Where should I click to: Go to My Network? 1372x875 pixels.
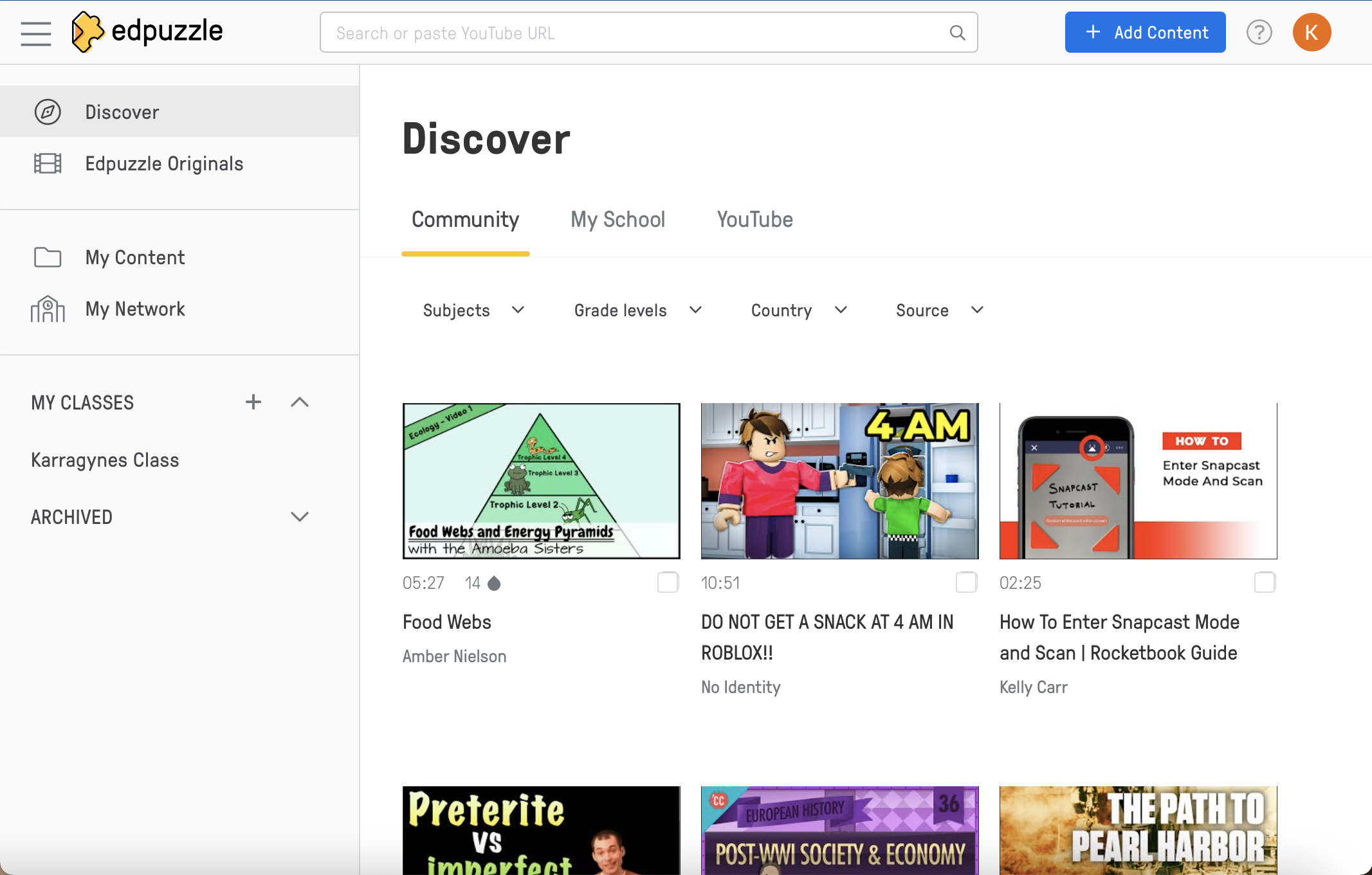179,309
